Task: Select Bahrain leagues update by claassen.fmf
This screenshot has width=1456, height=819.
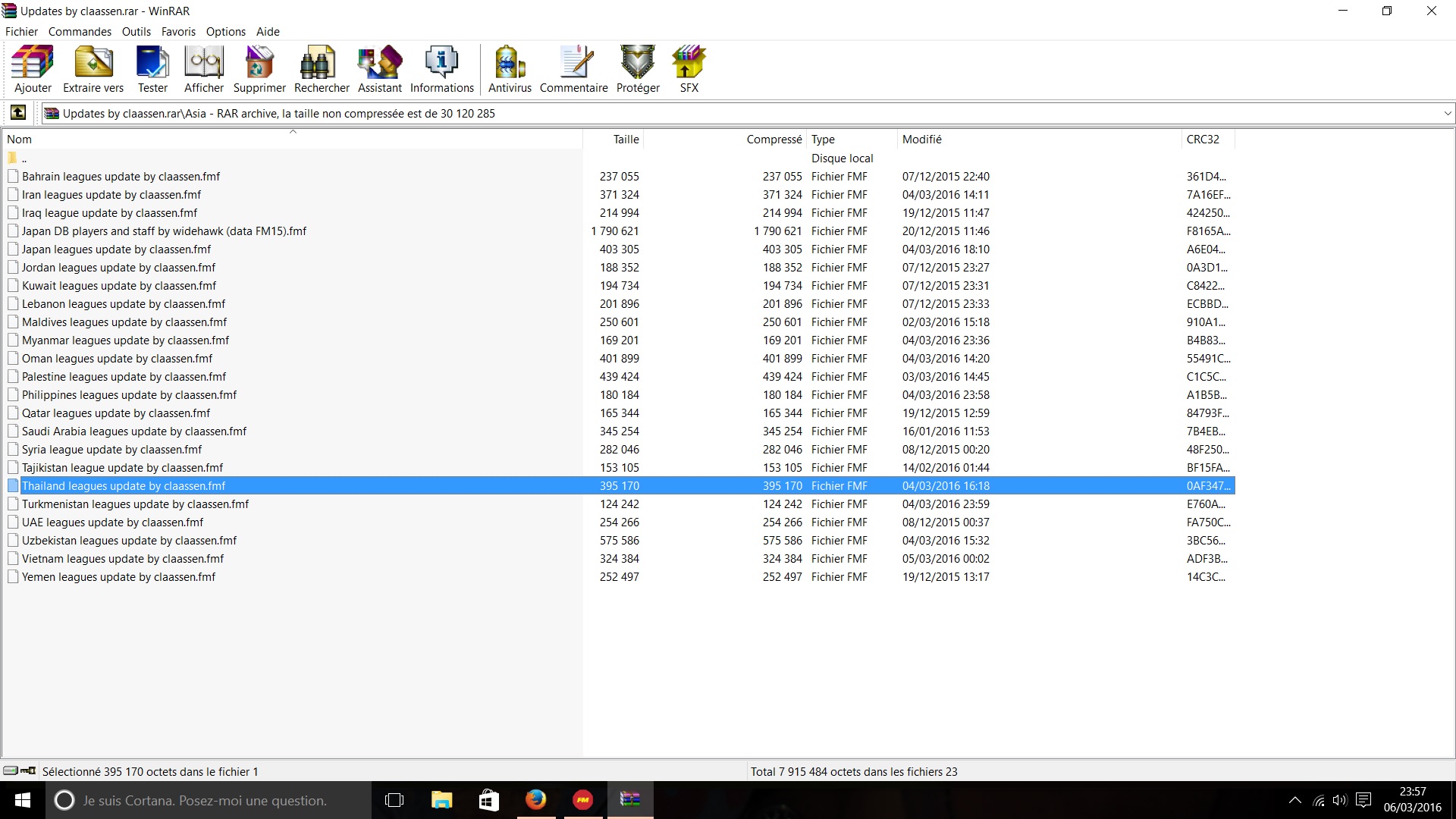Action: click(619, 176)
